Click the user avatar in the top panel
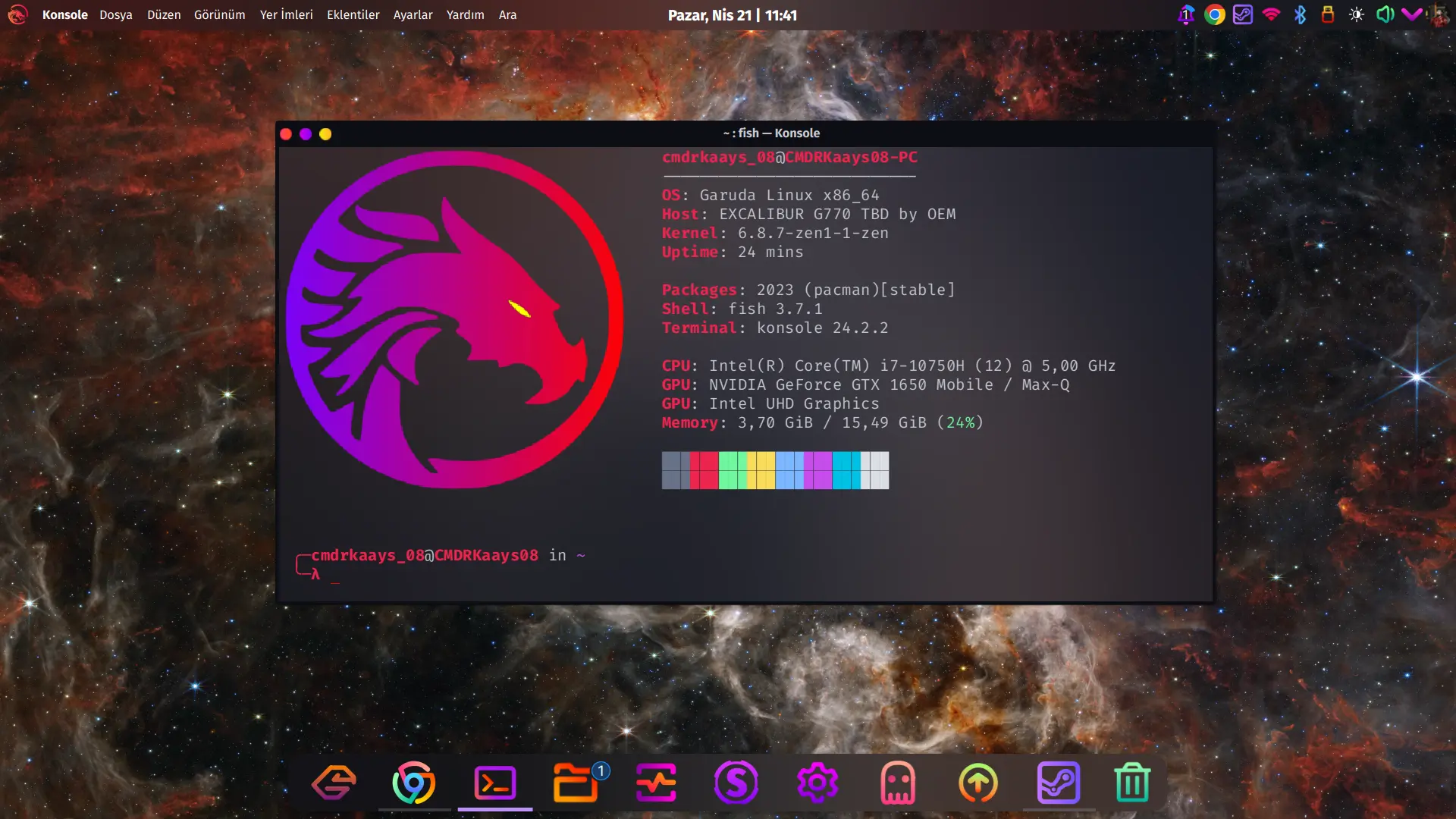The height and width of the screenshot is (819, 1456). point(1439,14)
